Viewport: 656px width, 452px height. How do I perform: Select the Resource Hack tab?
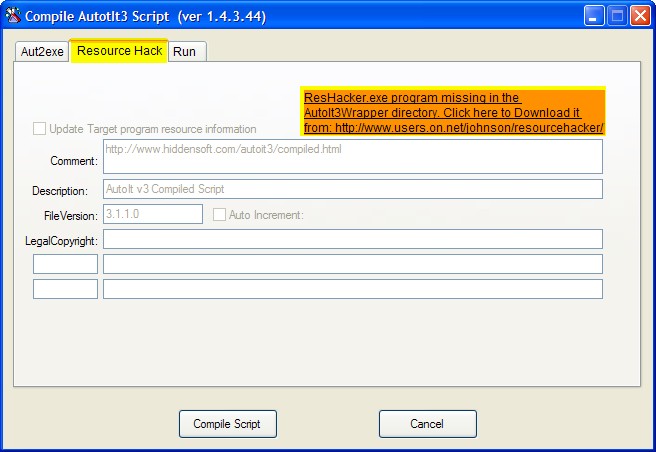coord(119,51)
